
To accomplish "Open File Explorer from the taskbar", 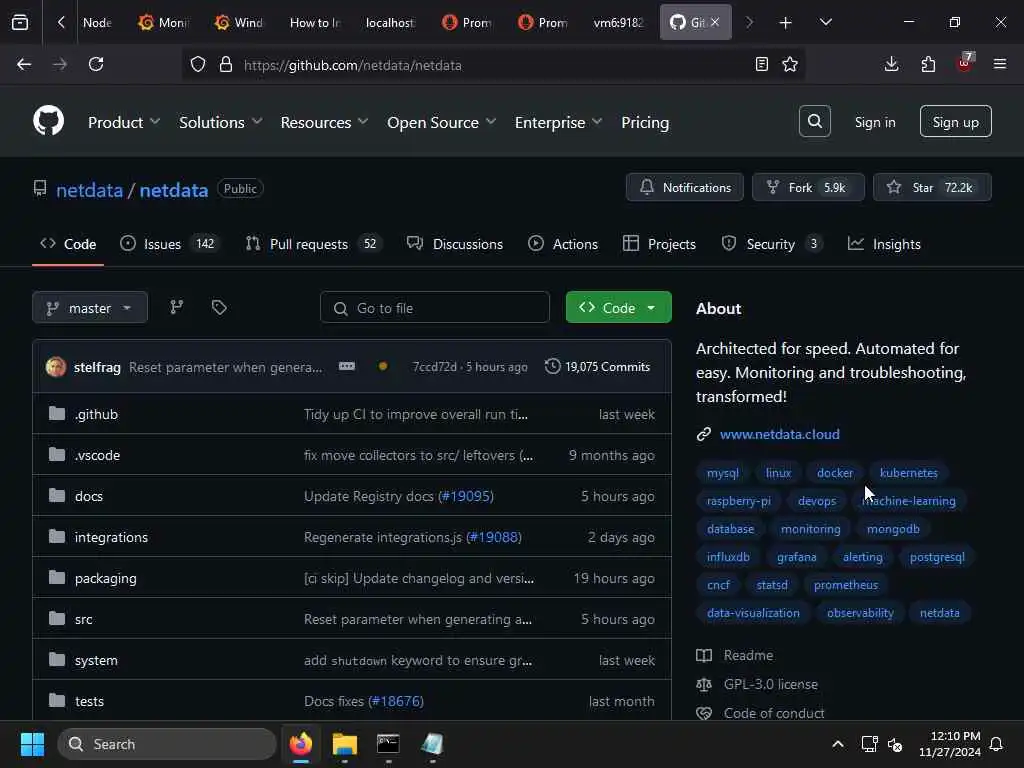I will [x=344, y=744].
